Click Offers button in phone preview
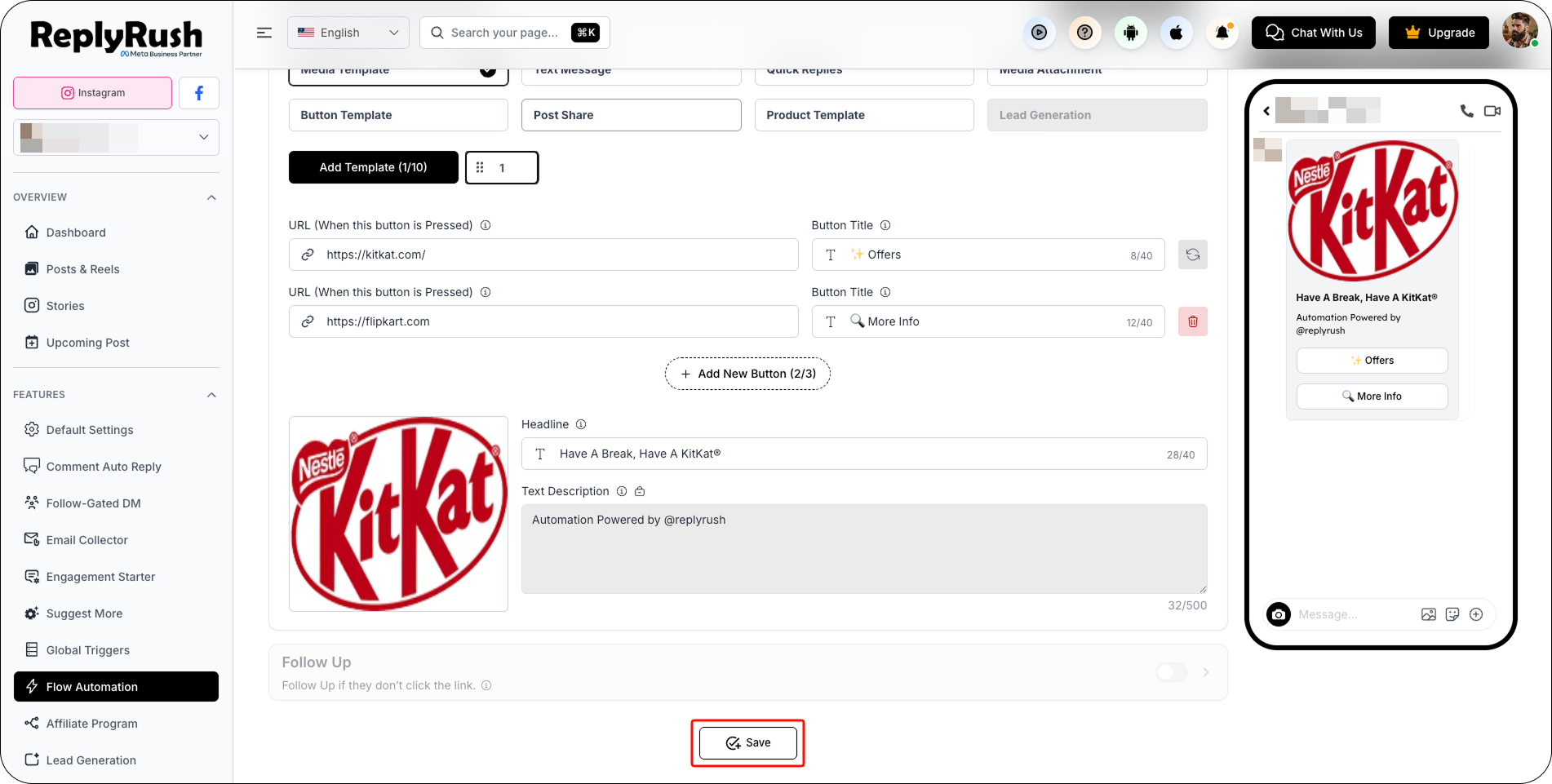This screenshot has width=1552, height=784. pos(1372,361)
